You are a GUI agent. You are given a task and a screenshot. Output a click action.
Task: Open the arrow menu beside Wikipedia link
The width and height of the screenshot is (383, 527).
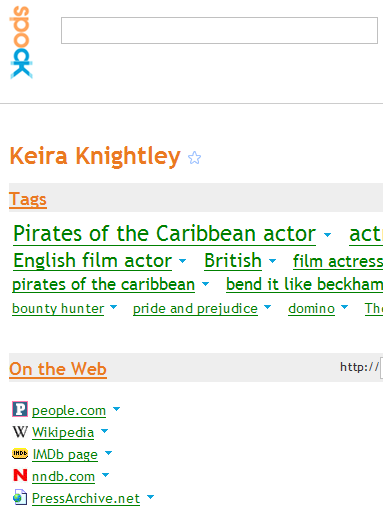tap(104, 431)
